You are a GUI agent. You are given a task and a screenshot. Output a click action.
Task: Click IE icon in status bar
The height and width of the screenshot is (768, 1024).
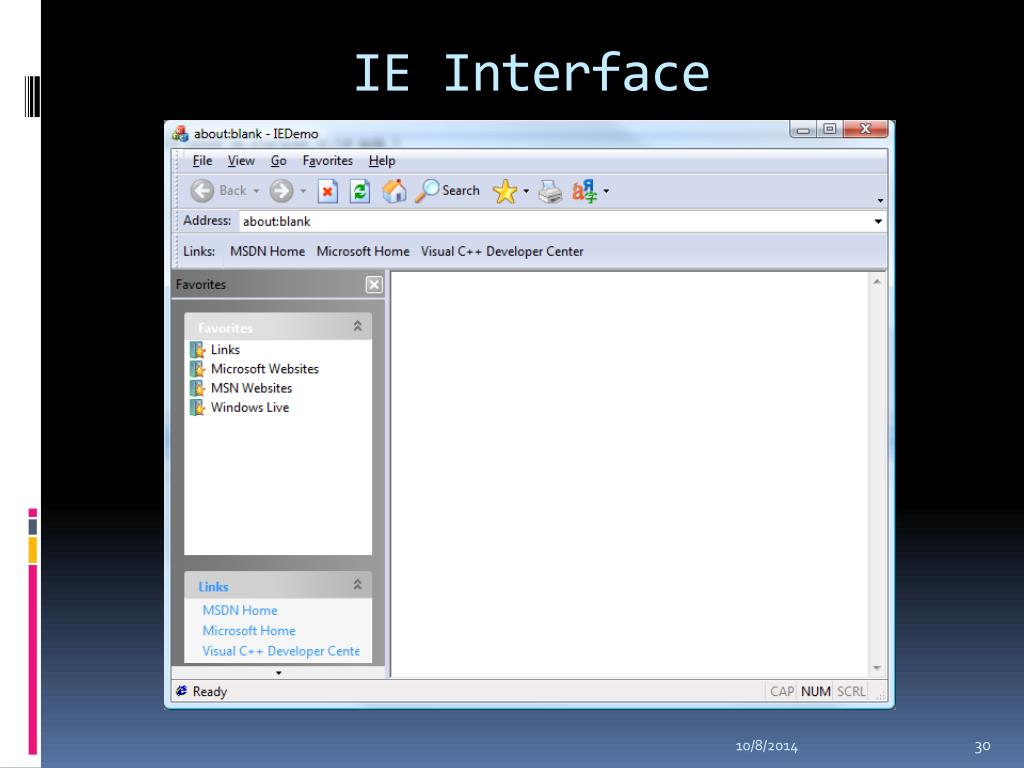[182, 691]
